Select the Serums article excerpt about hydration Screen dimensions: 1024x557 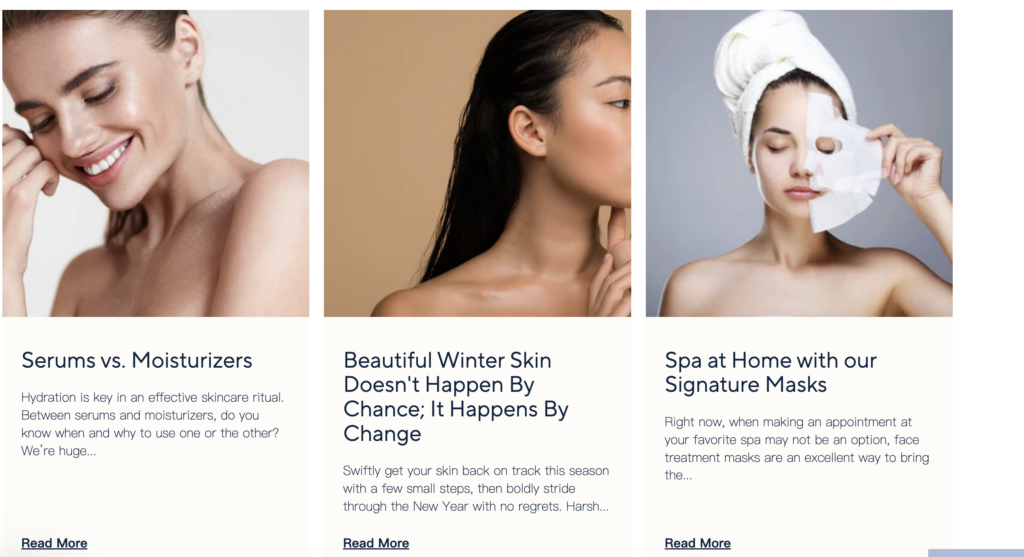tap(152, 424)
